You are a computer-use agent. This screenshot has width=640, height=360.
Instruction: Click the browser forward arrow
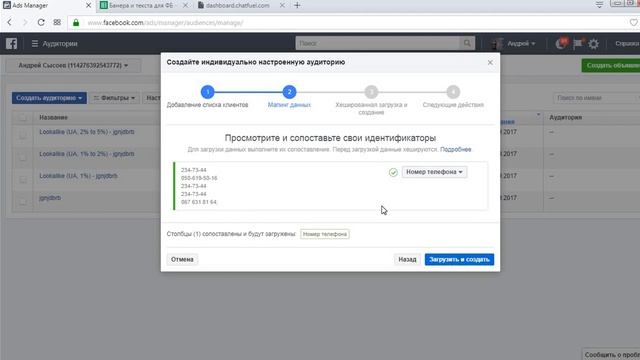tap(25, 22)
